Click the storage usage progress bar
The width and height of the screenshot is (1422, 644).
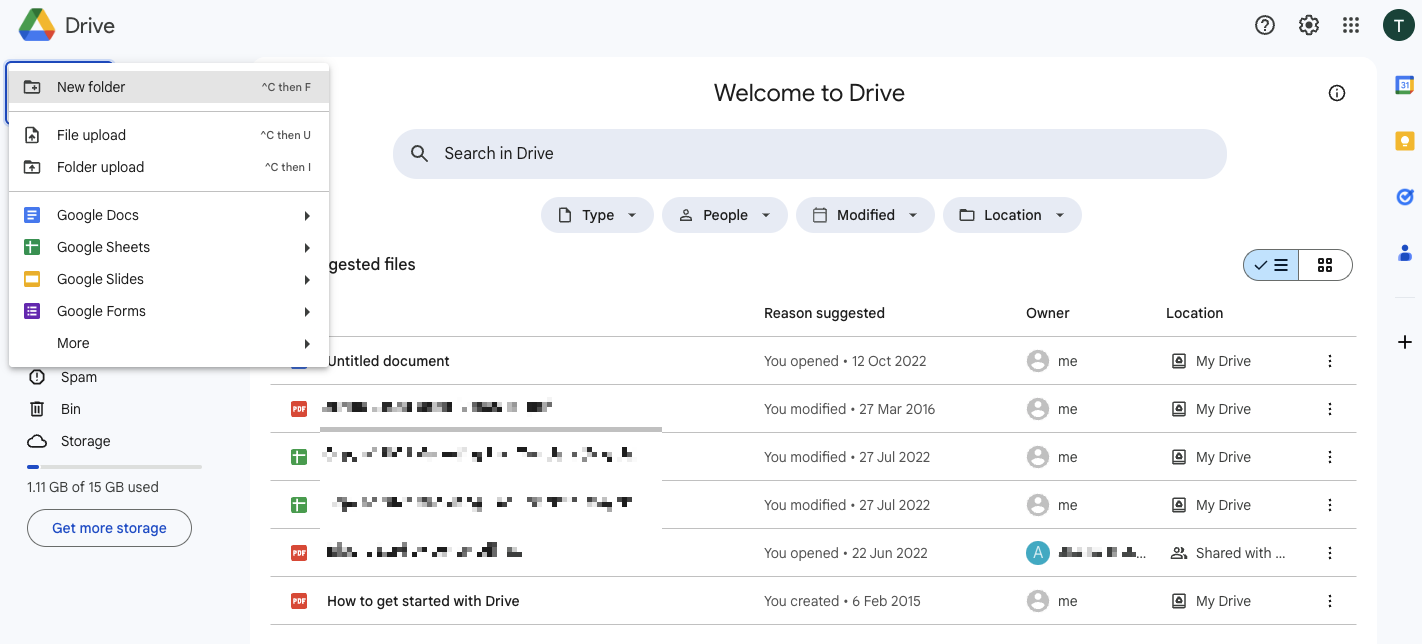click(113, 465)
